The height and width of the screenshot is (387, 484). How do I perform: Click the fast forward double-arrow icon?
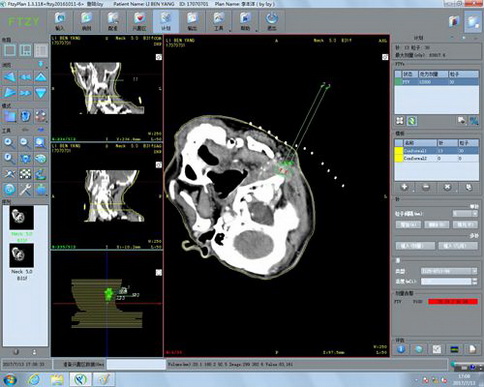[25, 93]
